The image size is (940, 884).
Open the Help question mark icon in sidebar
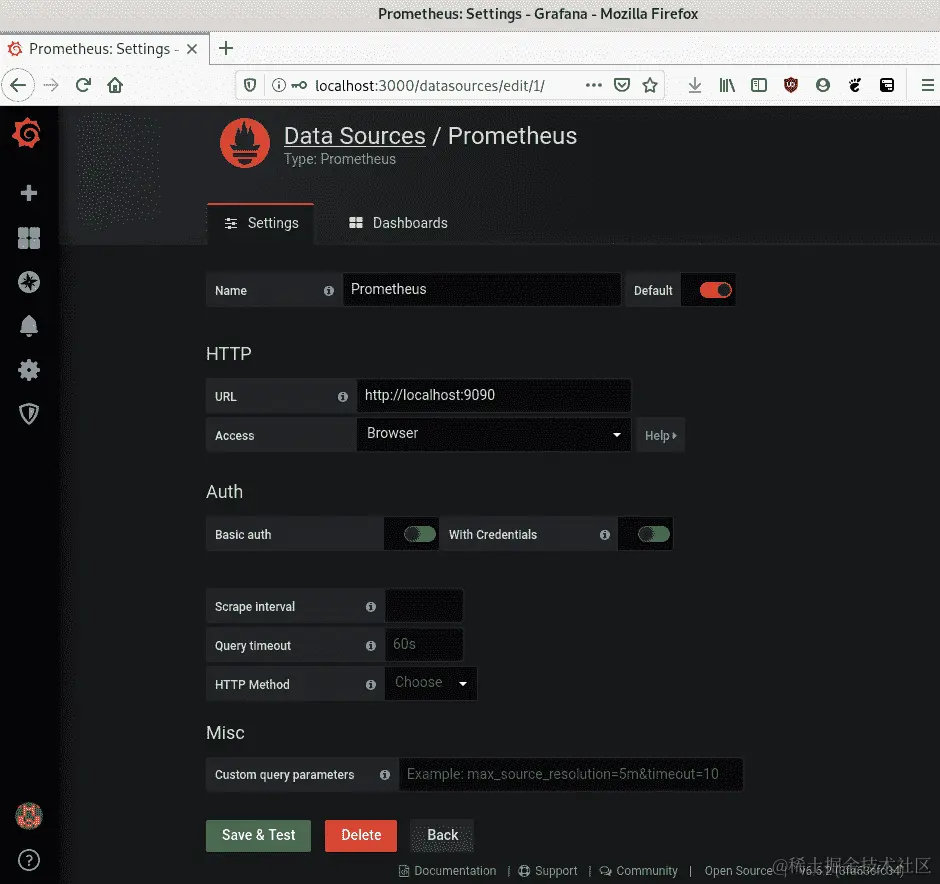coord(29,860)
